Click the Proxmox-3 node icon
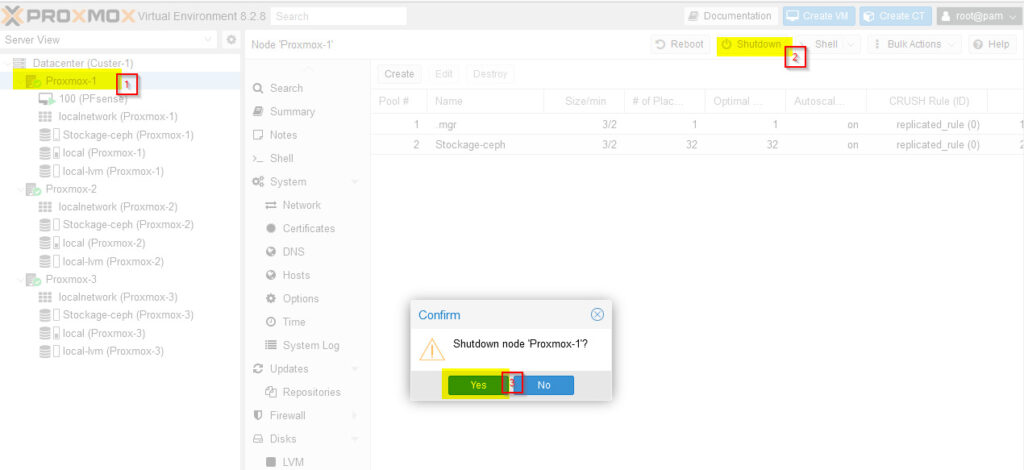 [x=33, y=279]
